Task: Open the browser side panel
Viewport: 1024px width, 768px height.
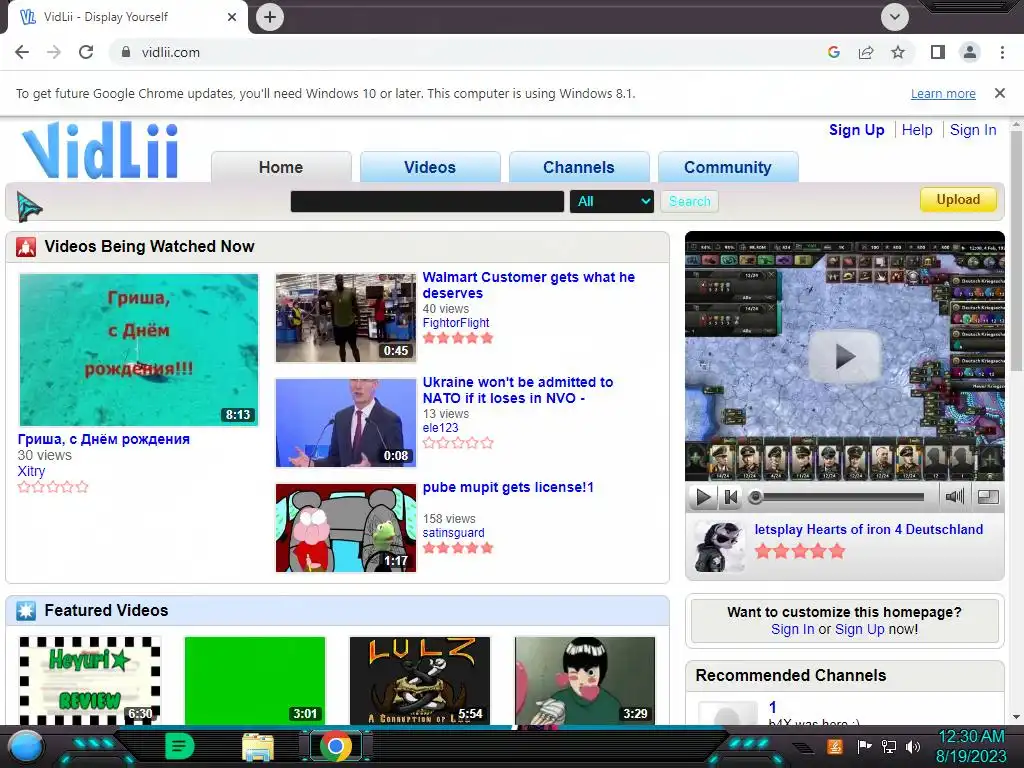Action: (x=938, y=52)
